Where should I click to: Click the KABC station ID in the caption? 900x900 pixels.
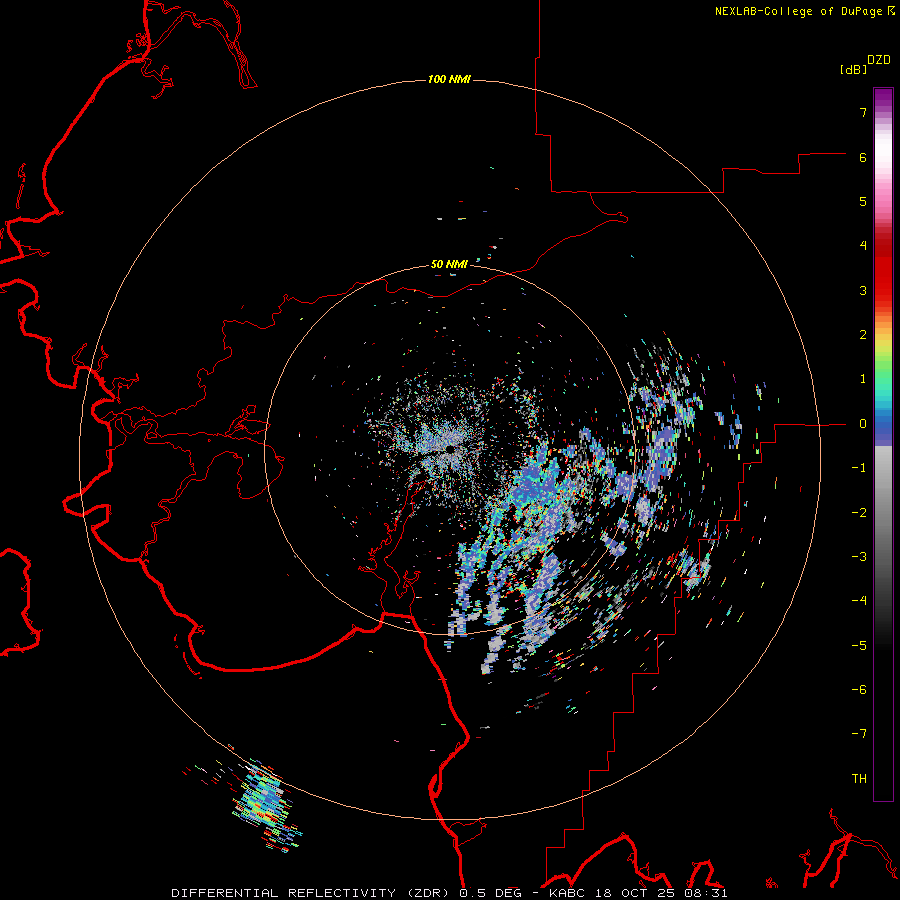[567, 893]
